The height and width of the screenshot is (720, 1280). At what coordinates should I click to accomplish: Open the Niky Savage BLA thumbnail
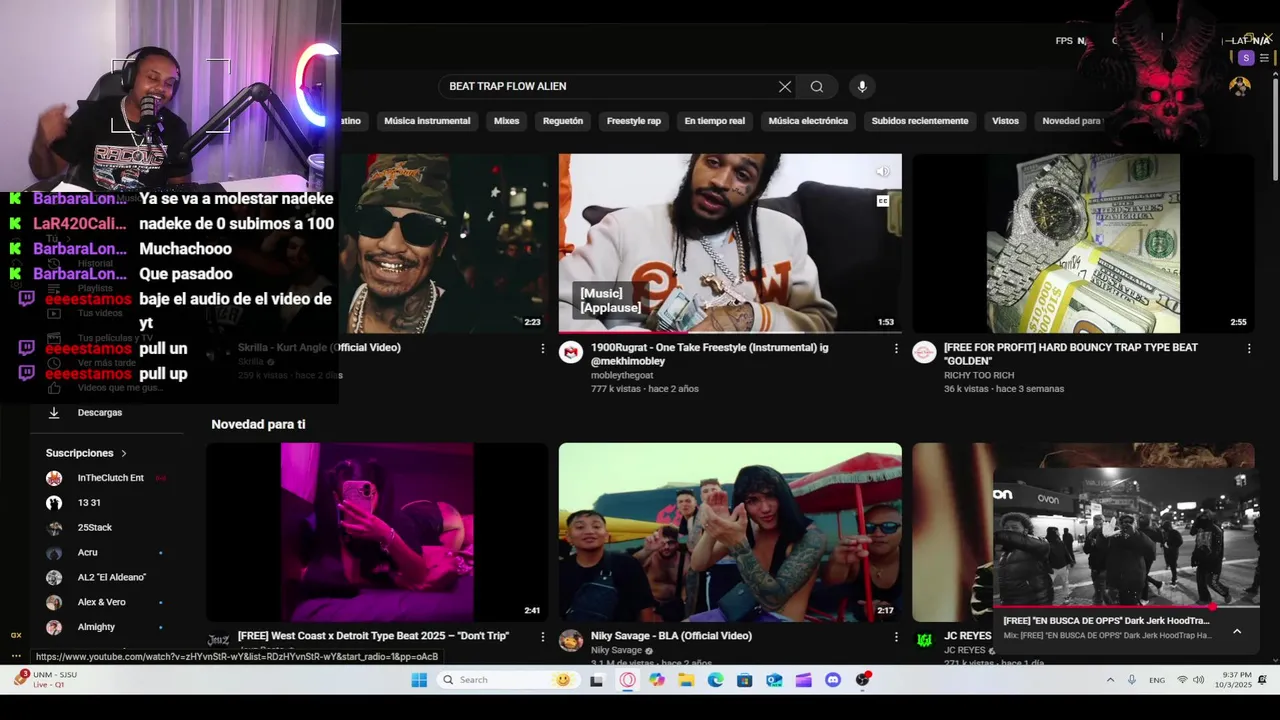point(730,532)
